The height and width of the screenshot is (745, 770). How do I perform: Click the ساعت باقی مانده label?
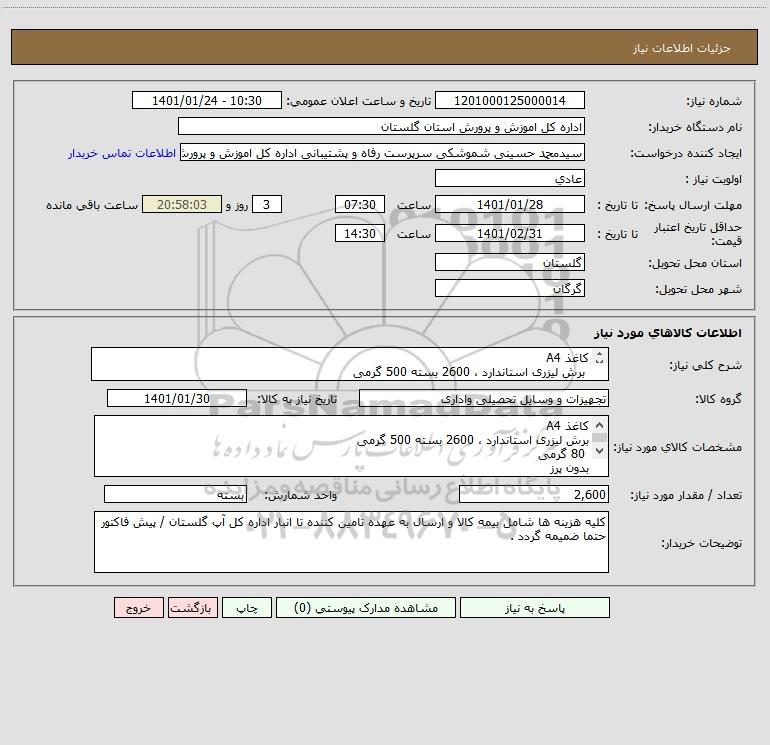click(92, 205)
